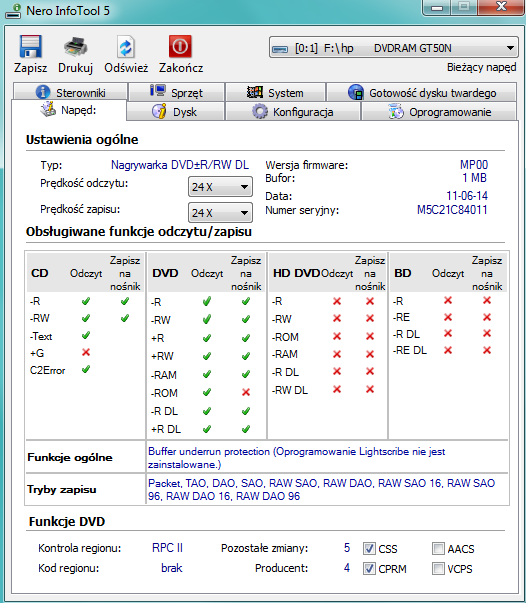
Task: Open the Konfiguracja tab
Action: (x=293, y=112)
